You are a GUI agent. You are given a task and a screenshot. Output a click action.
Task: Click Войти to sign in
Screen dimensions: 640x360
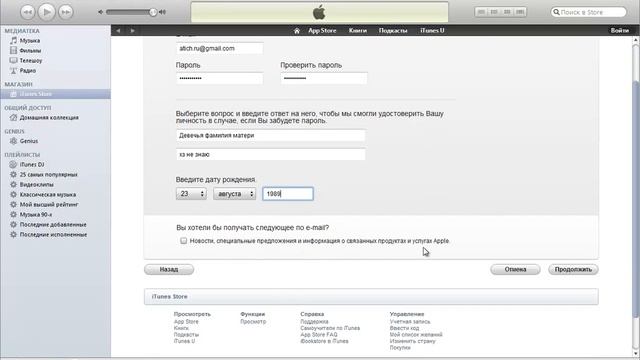620,31
